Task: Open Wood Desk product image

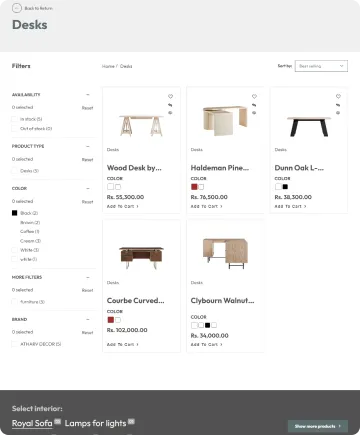Action: (x=141, y=125)
